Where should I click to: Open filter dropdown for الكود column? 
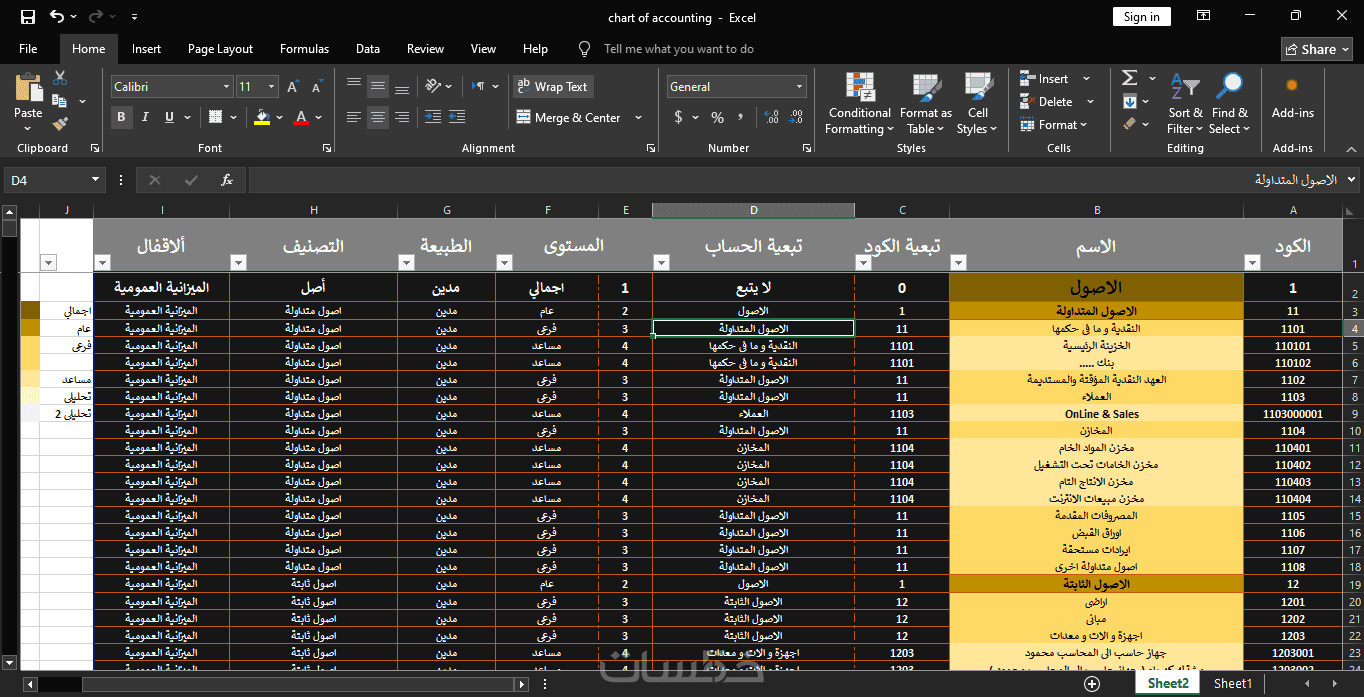coord(1252,263)
